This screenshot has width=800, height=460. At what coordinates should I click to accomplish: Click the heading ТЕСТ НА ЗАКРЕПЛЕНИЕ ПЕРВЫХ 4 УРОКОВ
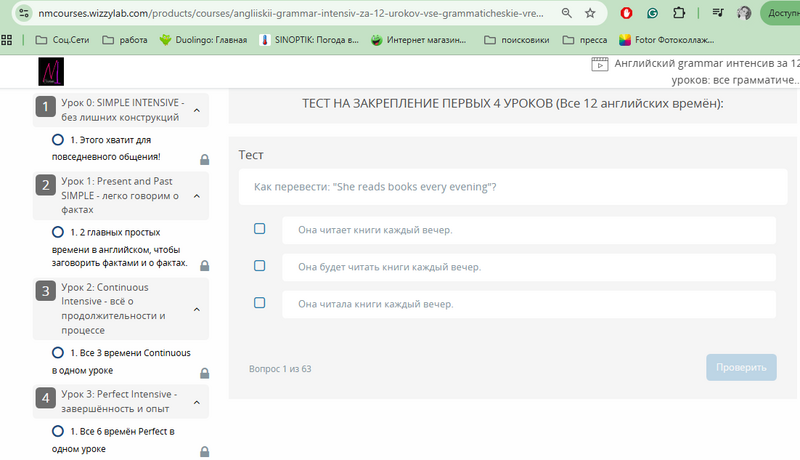click(x=513, y=104)
